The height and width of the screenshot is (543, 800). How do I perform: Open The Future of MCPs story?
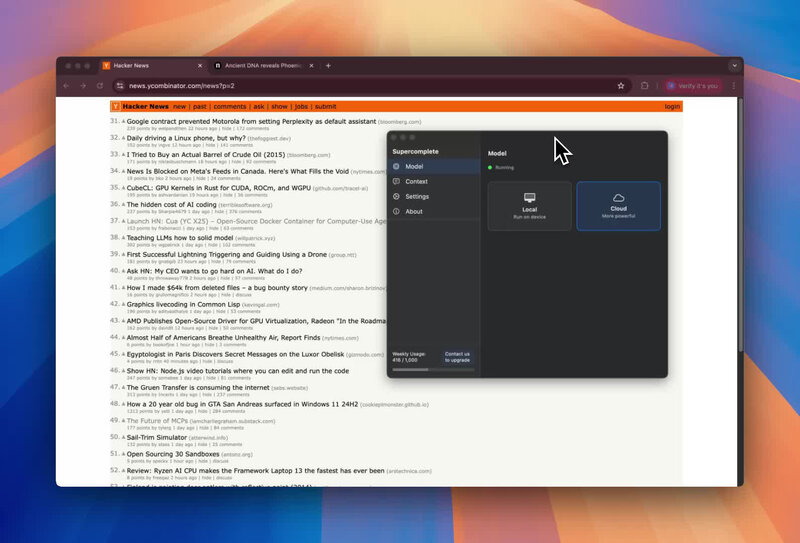click(157, 421)
